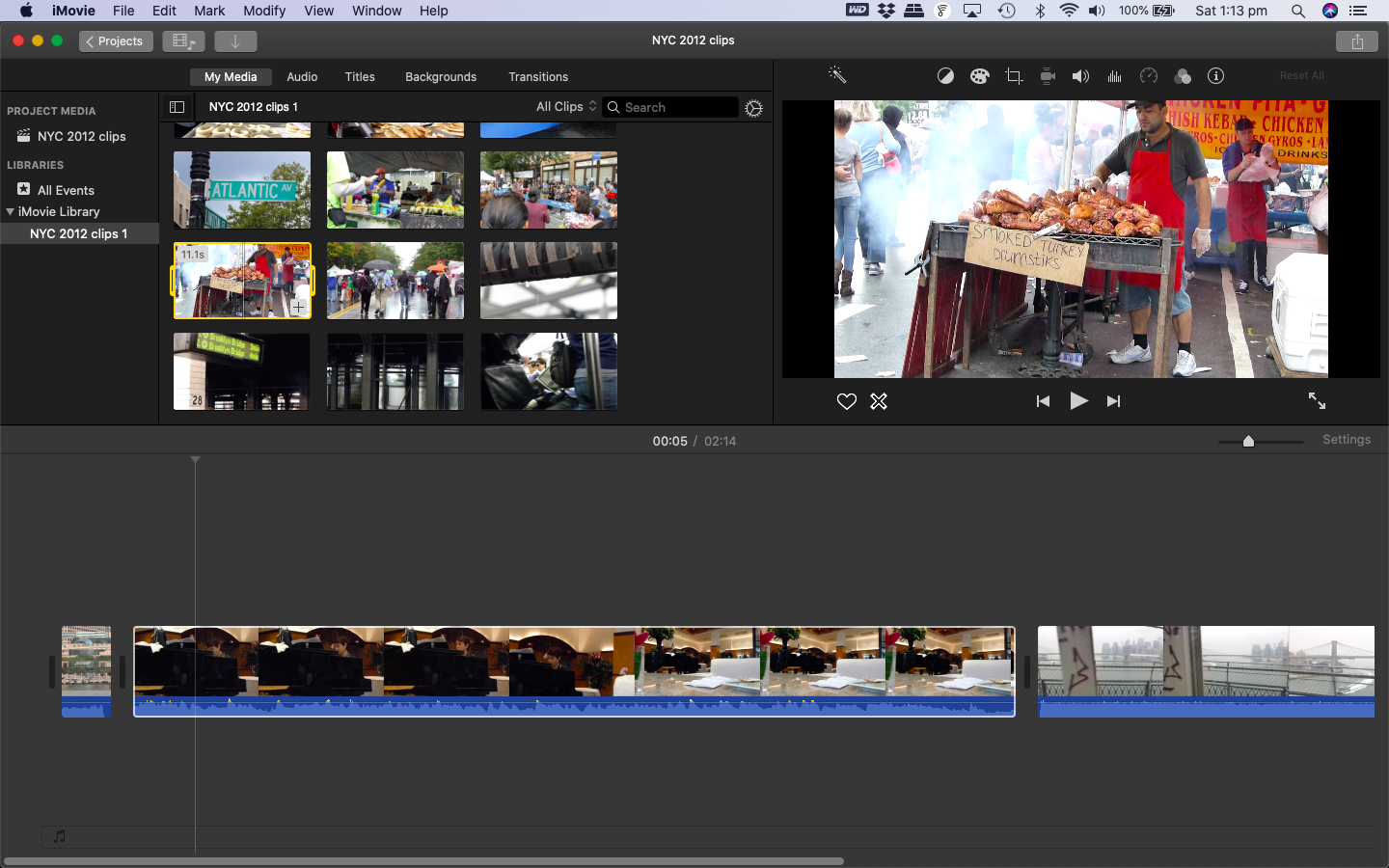
Task: Open the volume adjustment tool
Action: (x=1080, y=76)
